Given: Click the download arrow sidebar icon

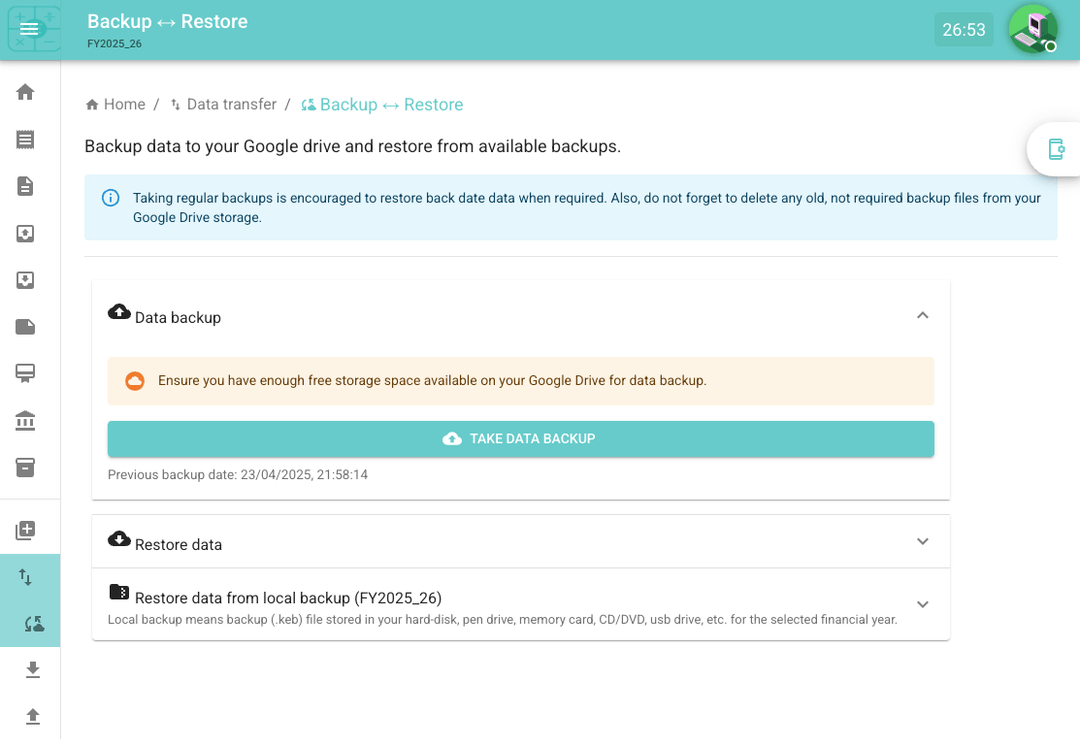Looking at the screenshot, I should (x=32, y=670).
